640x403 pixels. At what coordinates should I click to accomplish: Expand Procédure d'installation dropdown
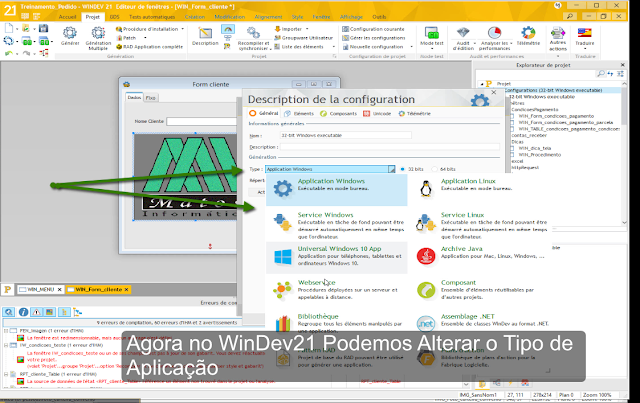182,29
